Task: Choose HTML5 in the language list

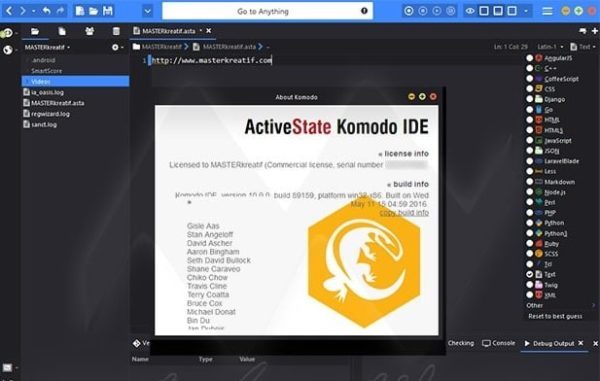Action: click(x=553, y=130)
